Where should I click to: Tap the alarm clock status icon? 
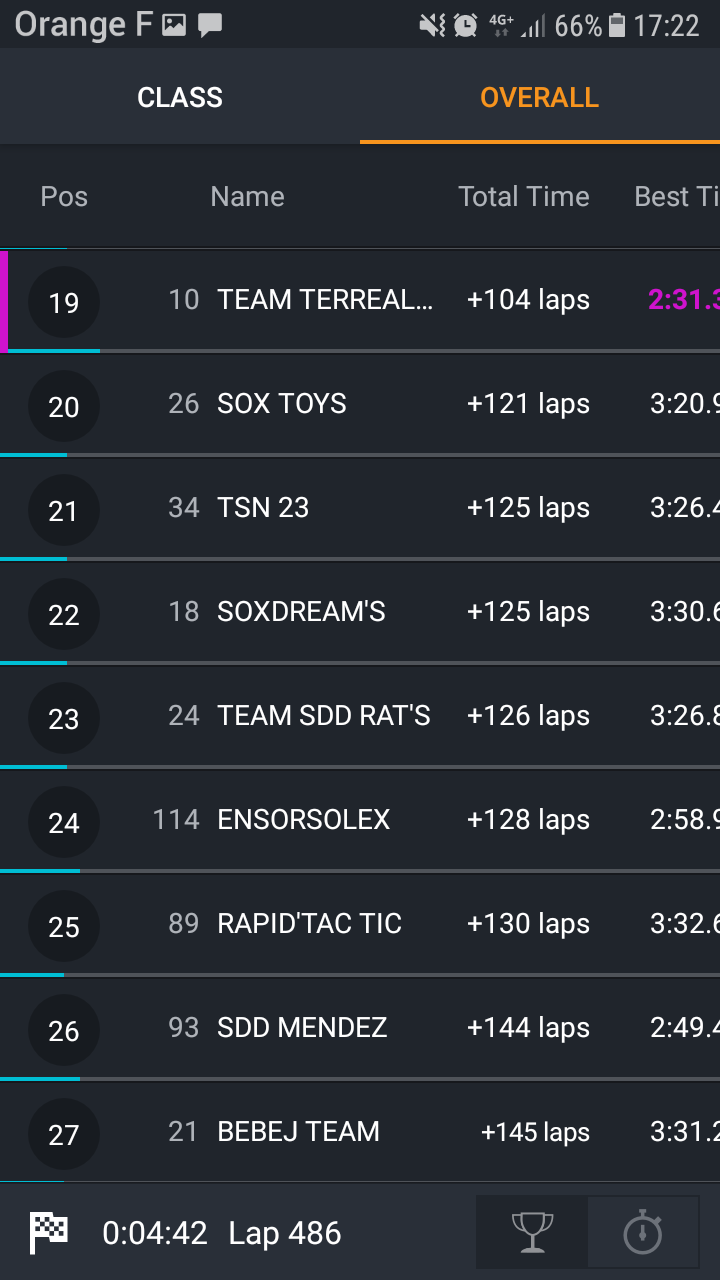465,25
